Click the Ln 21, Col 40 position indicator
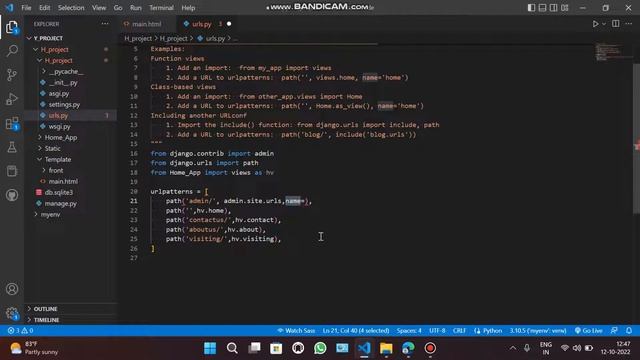640x360 pixels. coord(356,331)
